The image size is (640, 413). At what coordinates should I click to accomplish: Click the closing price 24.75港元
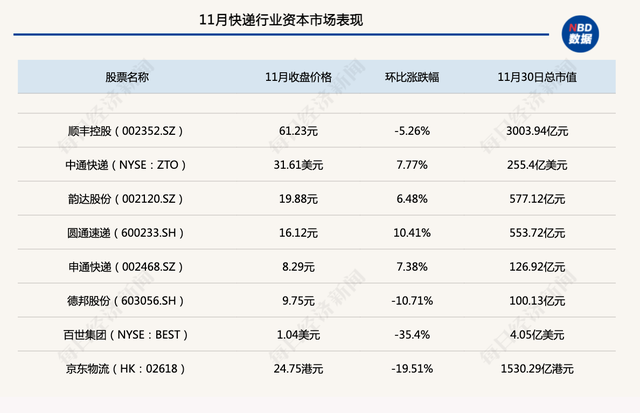pos(298,369)
